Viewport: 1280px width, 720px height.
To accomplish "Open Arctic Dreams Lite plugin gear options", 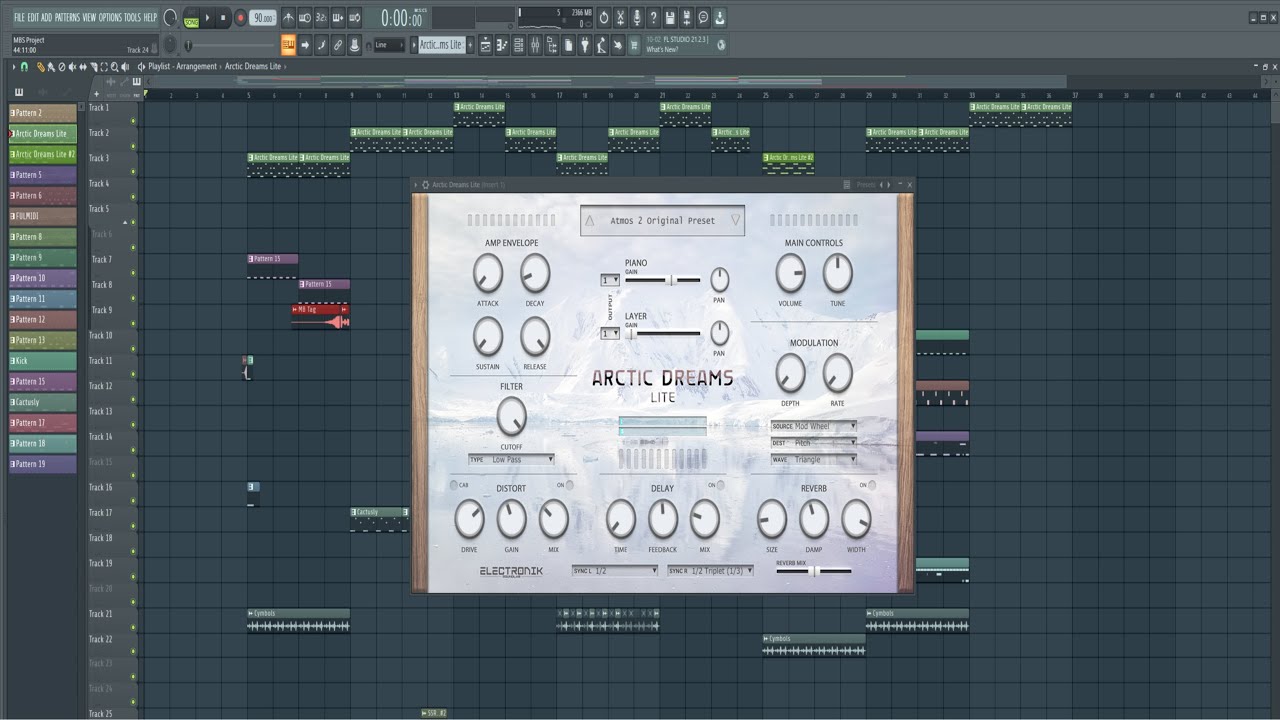I will click(425, 185).
